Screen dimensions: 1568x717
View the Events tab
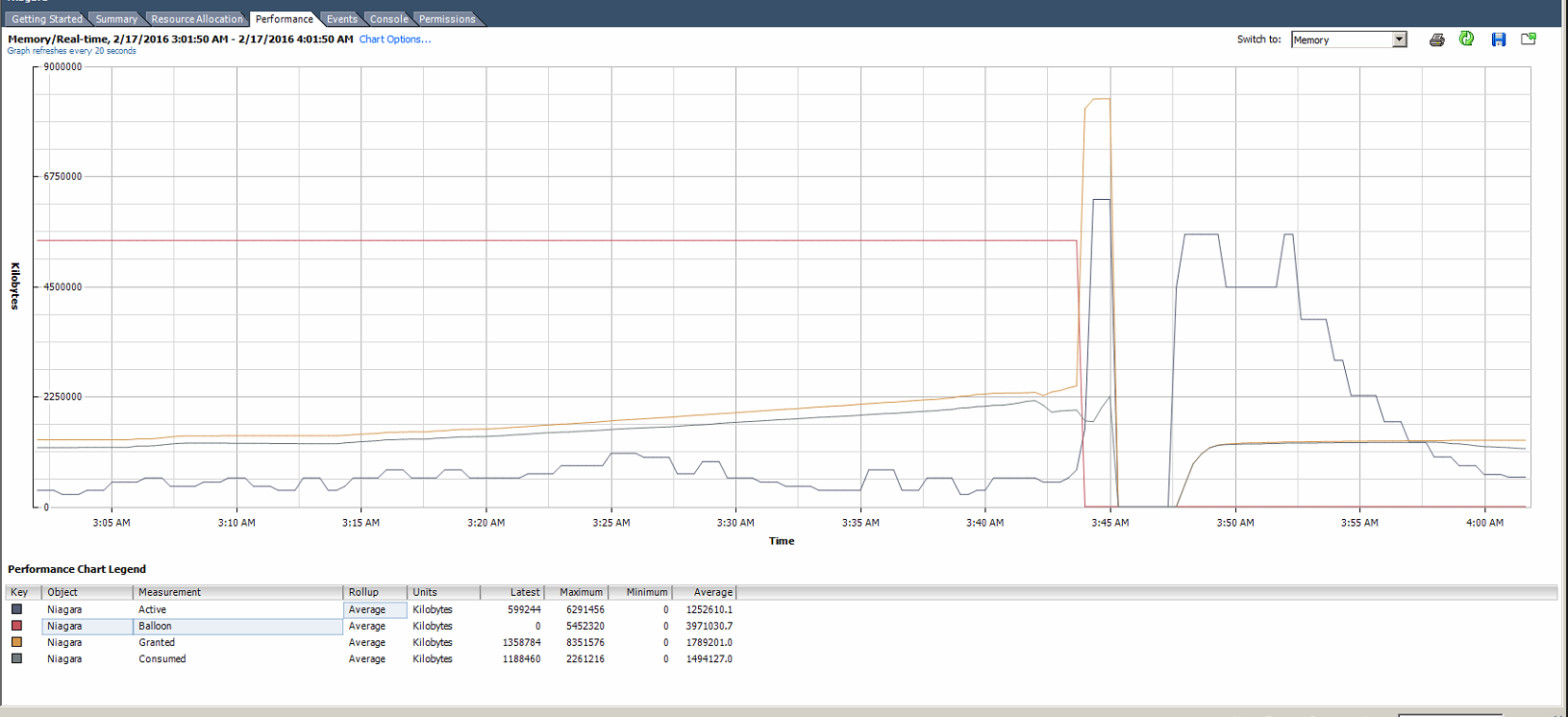pyautogui.click(x=341, y=19)
